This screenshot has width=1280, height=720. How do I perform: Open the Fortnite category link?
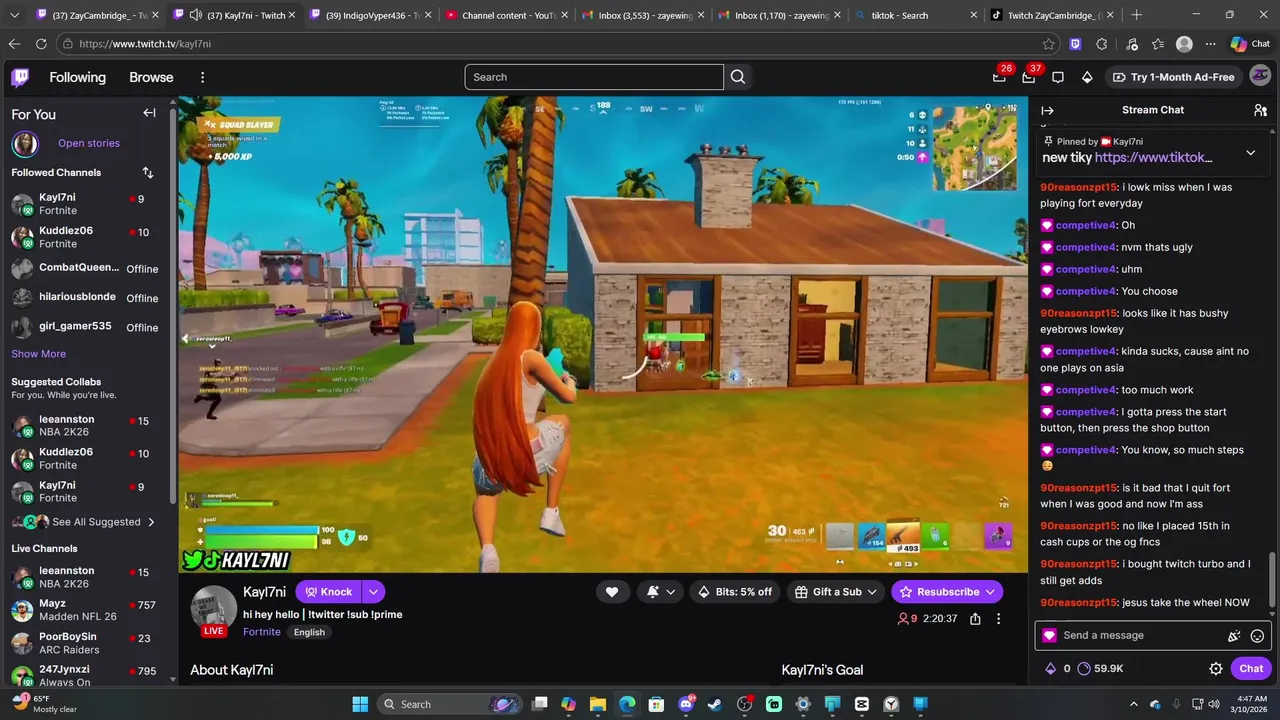coord(262,632)
